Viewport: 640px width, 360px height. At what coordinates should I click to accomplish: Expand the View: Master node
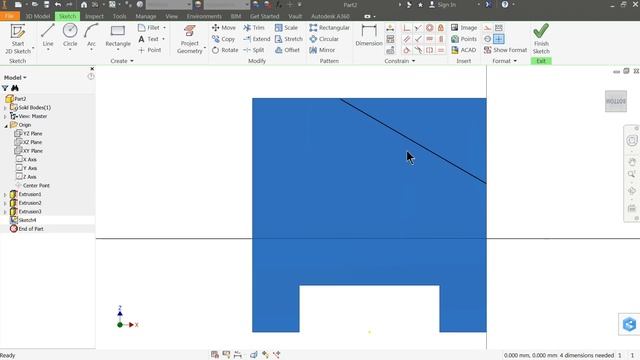pyautogui.click(x=5, y=116)
